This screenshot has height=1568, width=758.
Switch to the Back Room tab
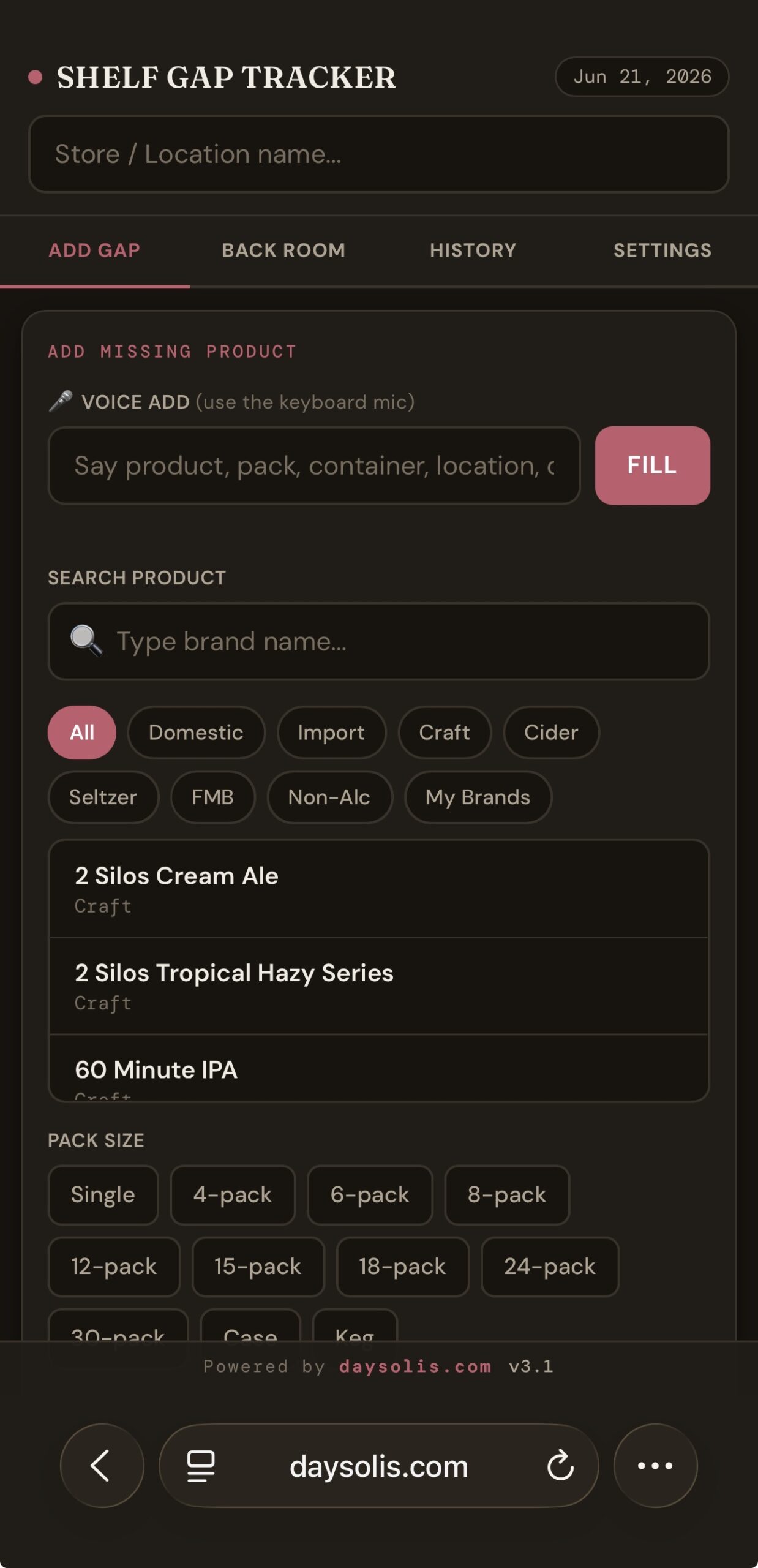[x=283, y=251]
